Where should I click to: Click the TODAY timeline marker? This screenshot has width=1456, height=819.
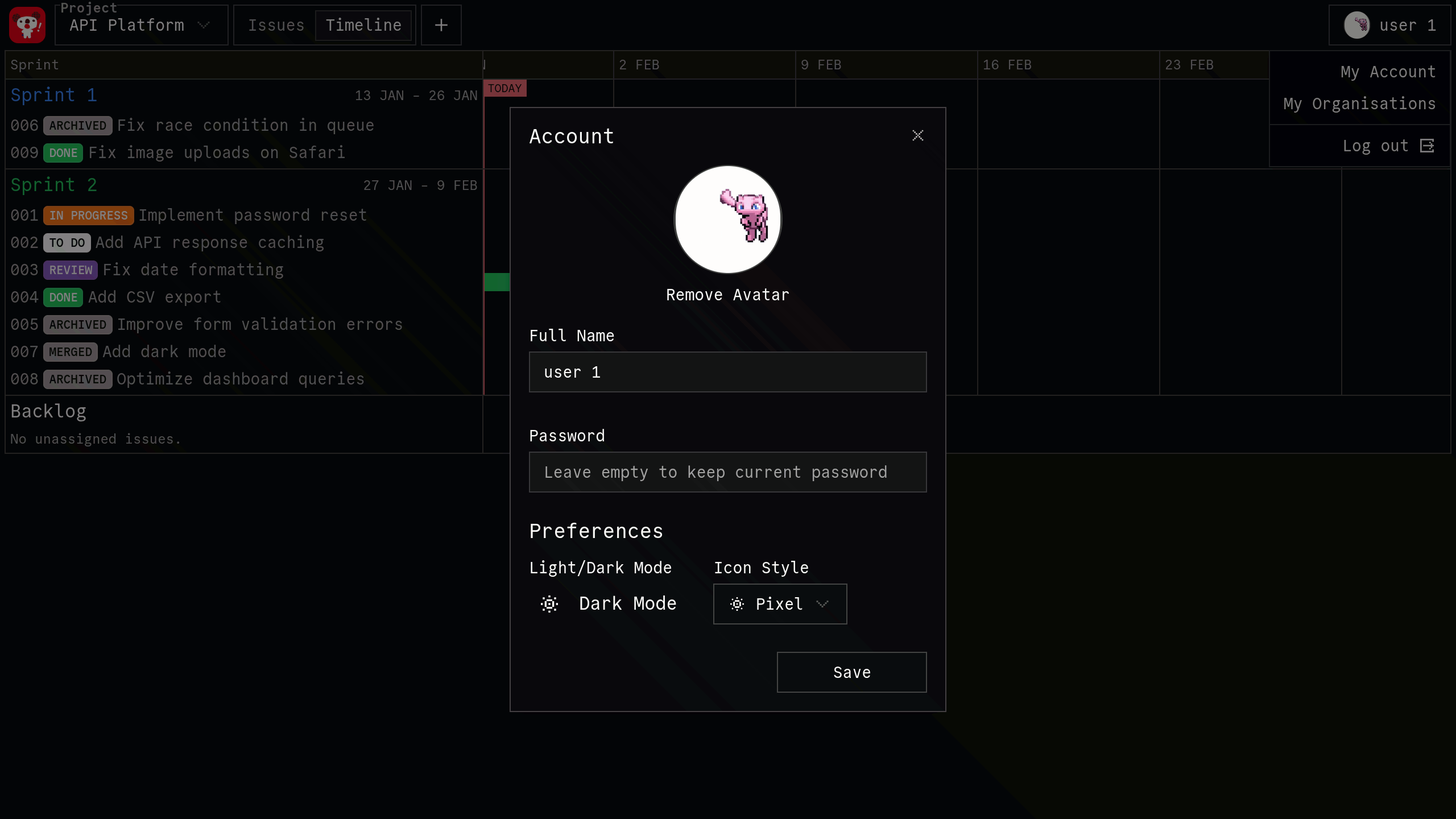[x=504, y=88]
